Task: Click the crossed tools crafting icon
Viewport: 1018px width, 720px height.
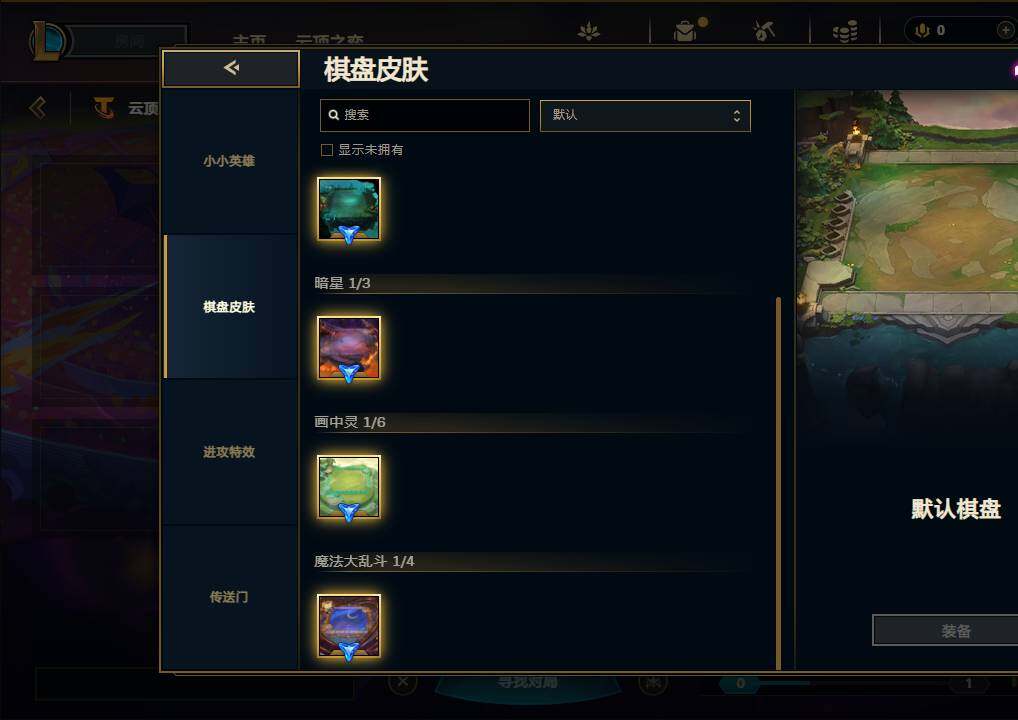Action: 764,31
